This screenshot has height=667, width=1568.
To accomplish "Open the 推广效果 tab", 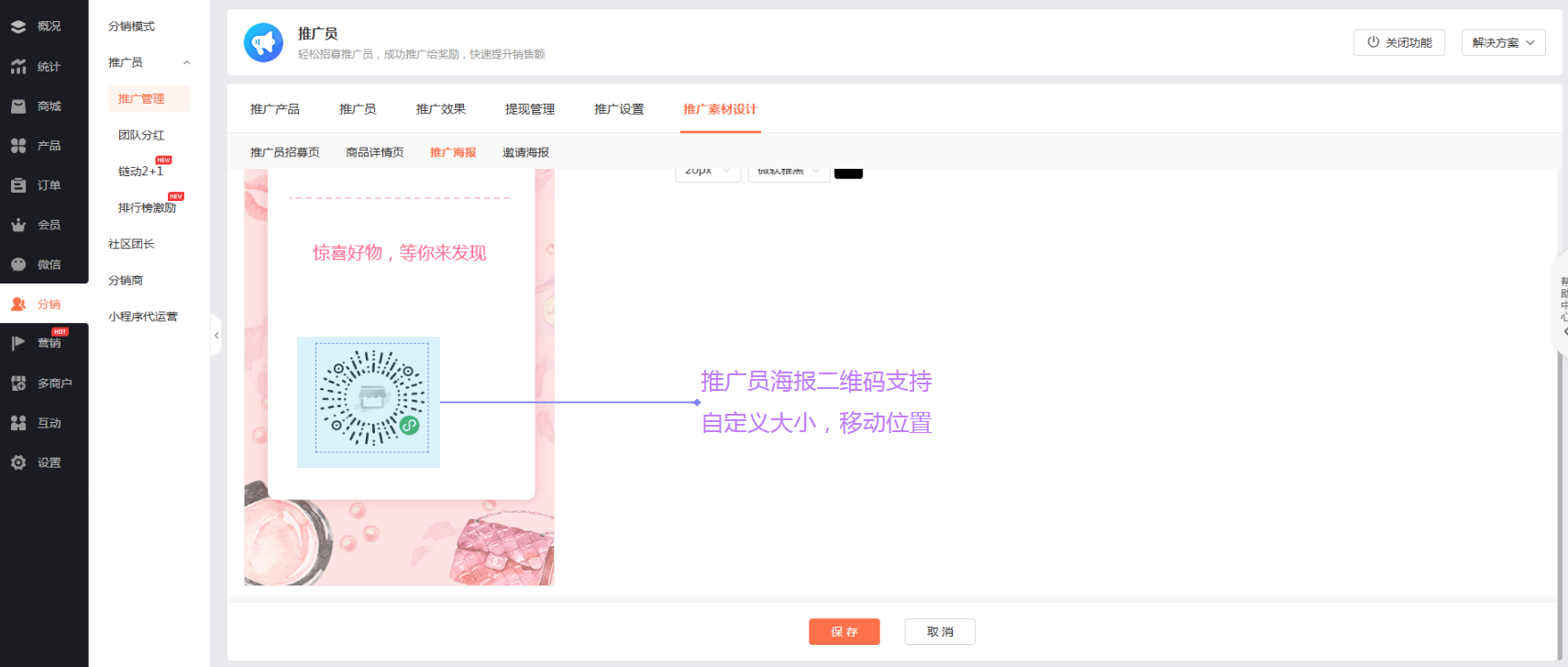I will click(441, 109).
